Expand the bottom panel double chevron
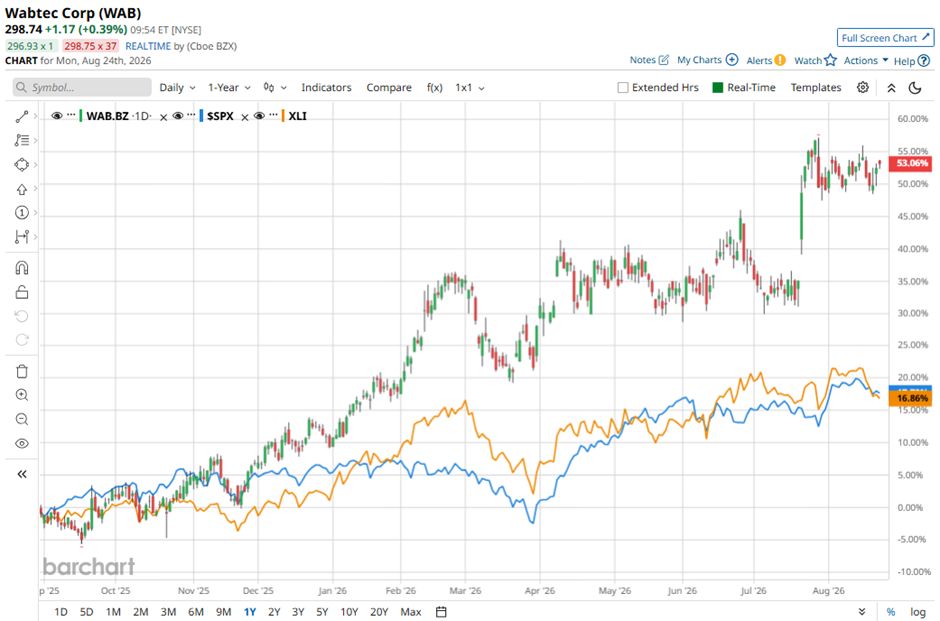 [862, 612]
